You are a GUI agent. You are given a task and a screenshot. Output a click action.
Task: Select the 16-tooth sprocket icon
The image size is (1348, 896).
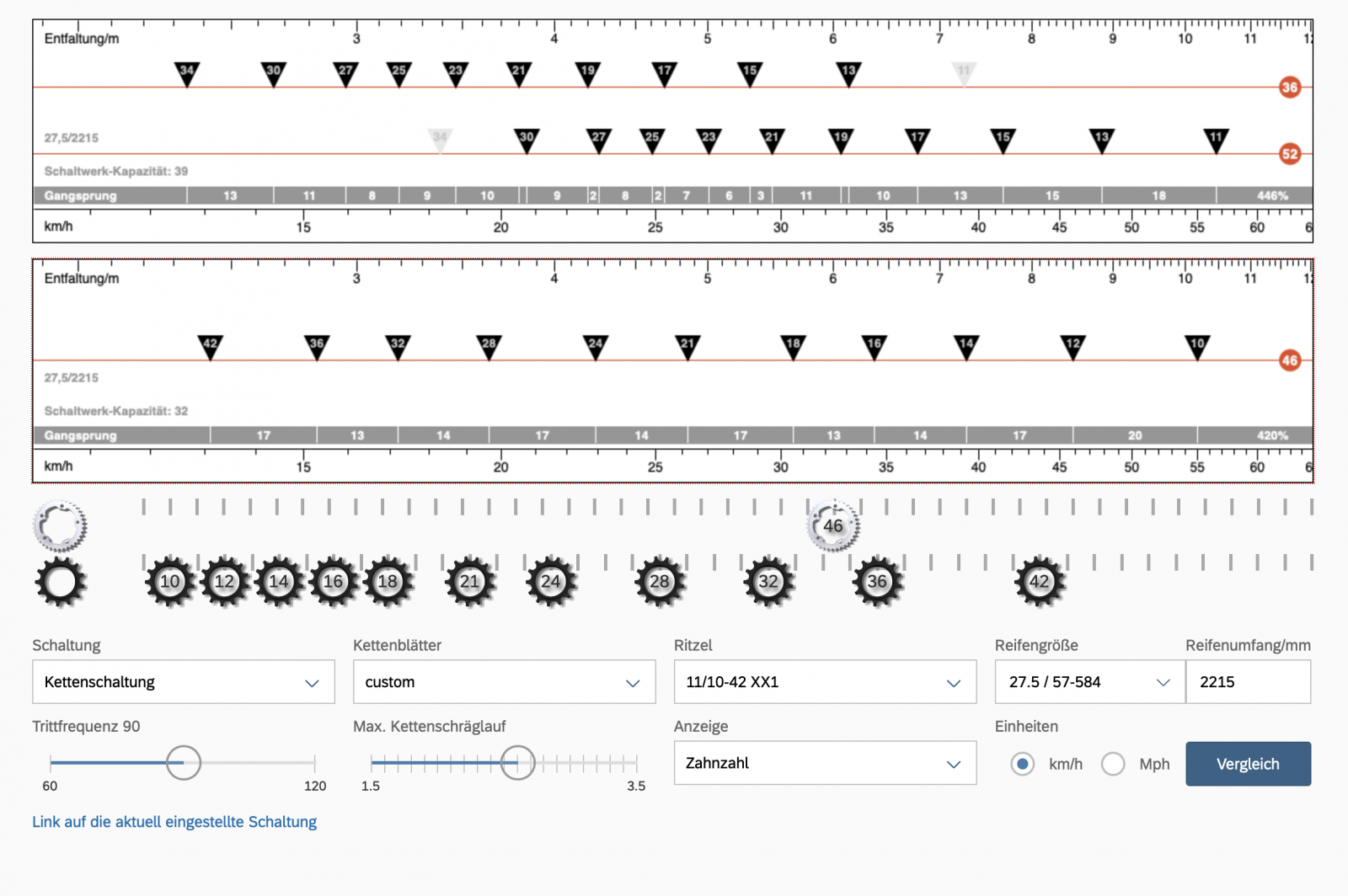pos(334,582)
